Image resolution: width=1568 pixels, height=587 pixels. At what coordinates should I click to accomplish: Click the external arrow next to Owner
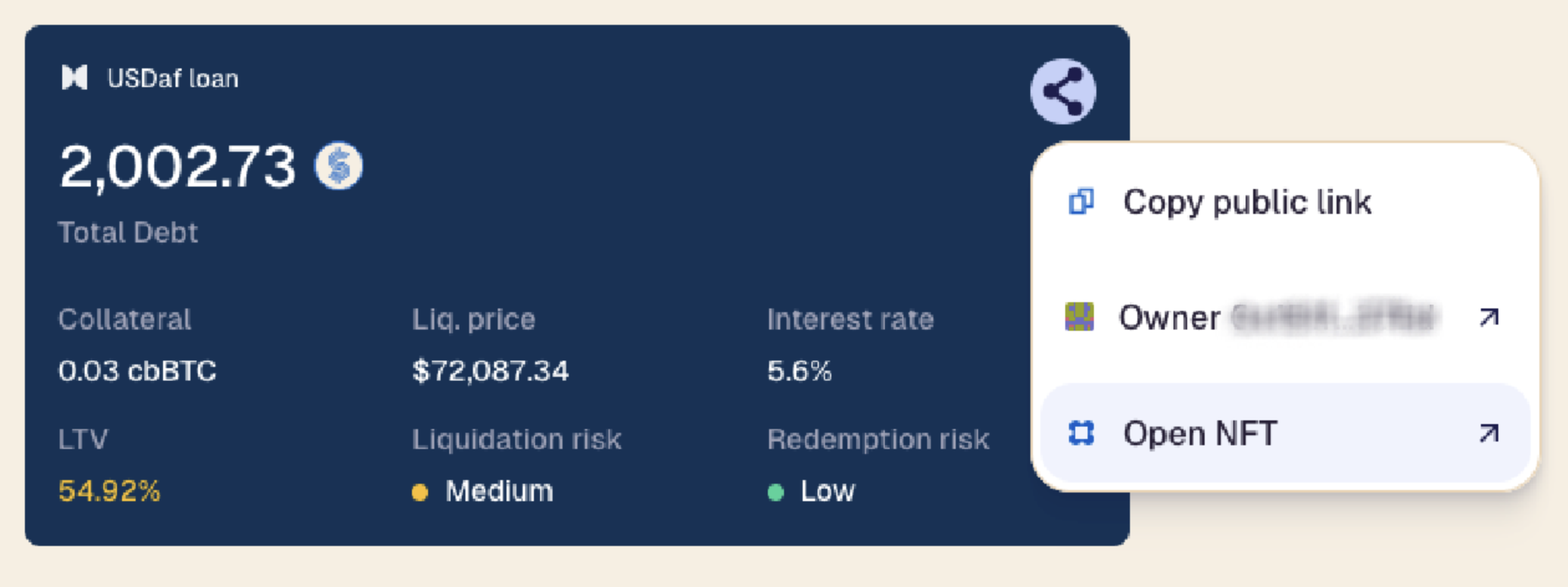pyautogui.click(x=1489, y=317)
